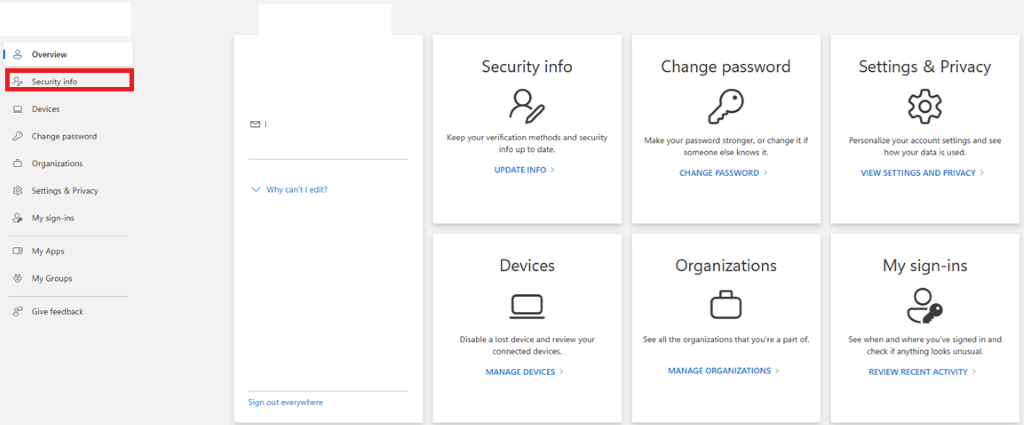Click the Change password key icon in sidebar
Image resolution: width=1024 pixels, height=425 pixels.
(18, 136)
